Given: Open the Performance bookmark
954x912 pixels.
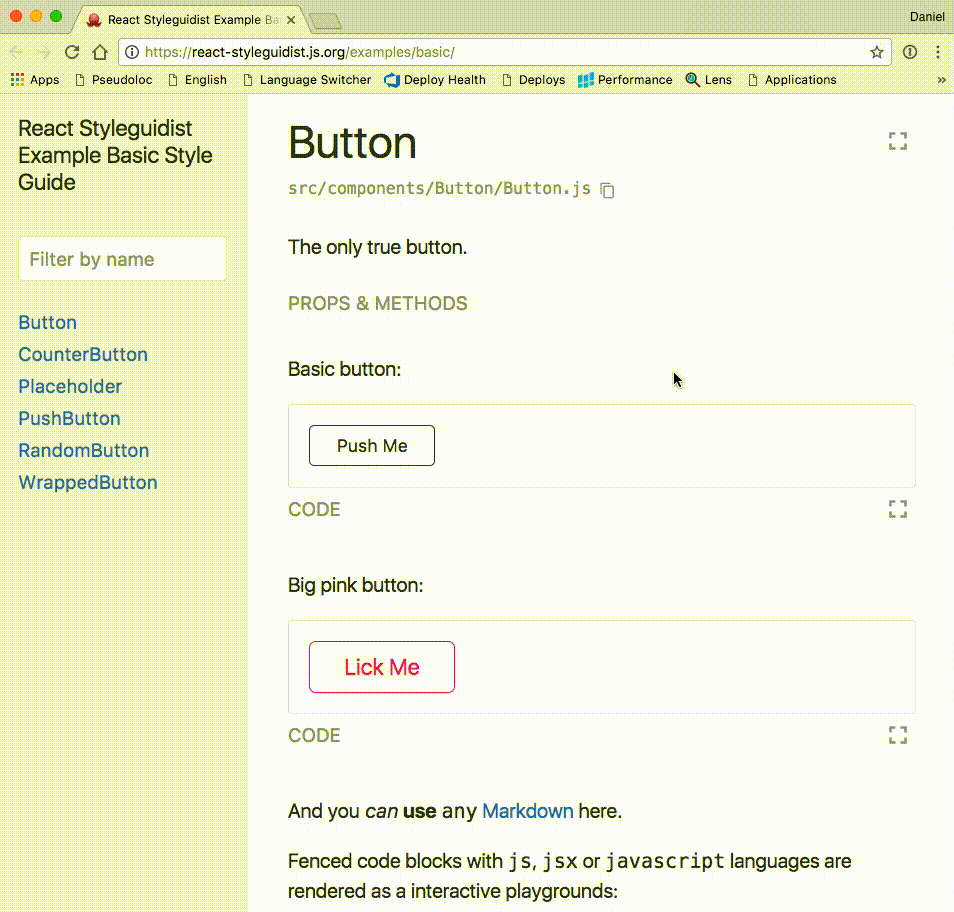Looking at the screenshot, I should click(x=625, y=80).
